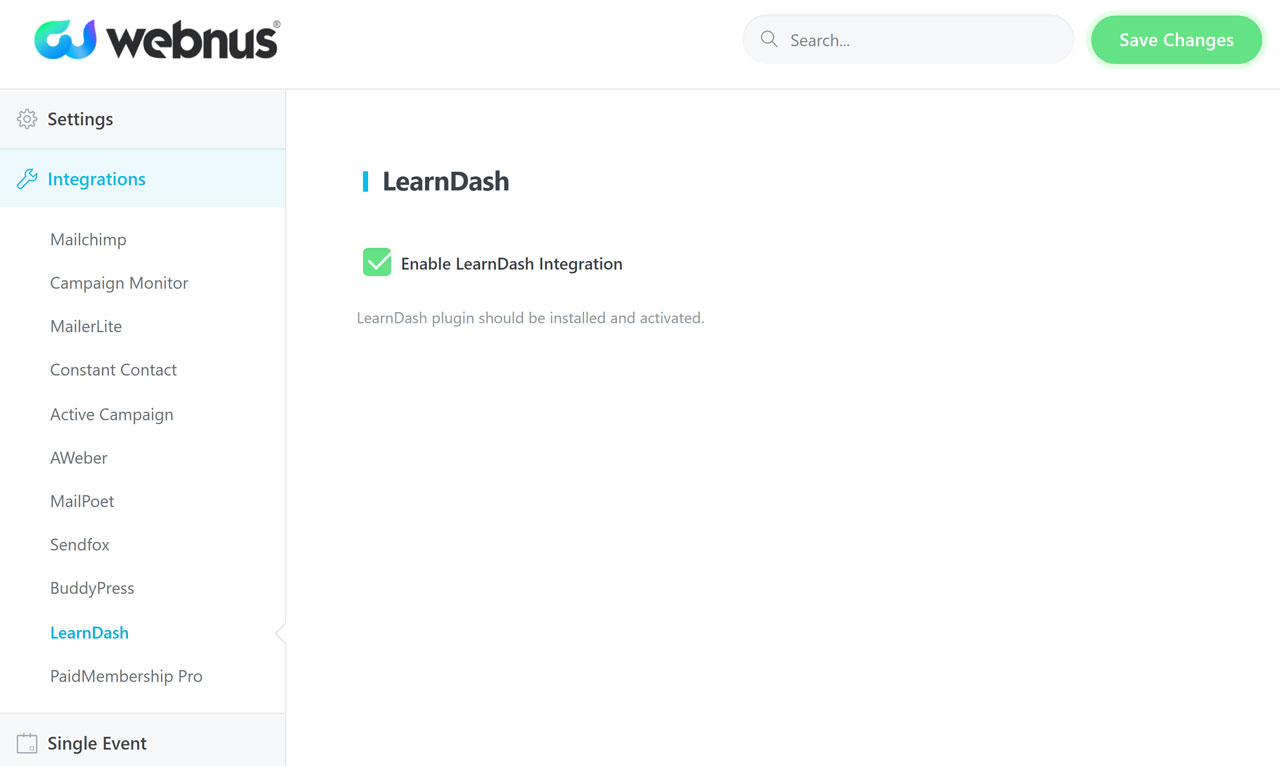Click the Single Event calendar icon
Image resolution: width=1280 pixels, height=766 pixels.
[27, 743]
